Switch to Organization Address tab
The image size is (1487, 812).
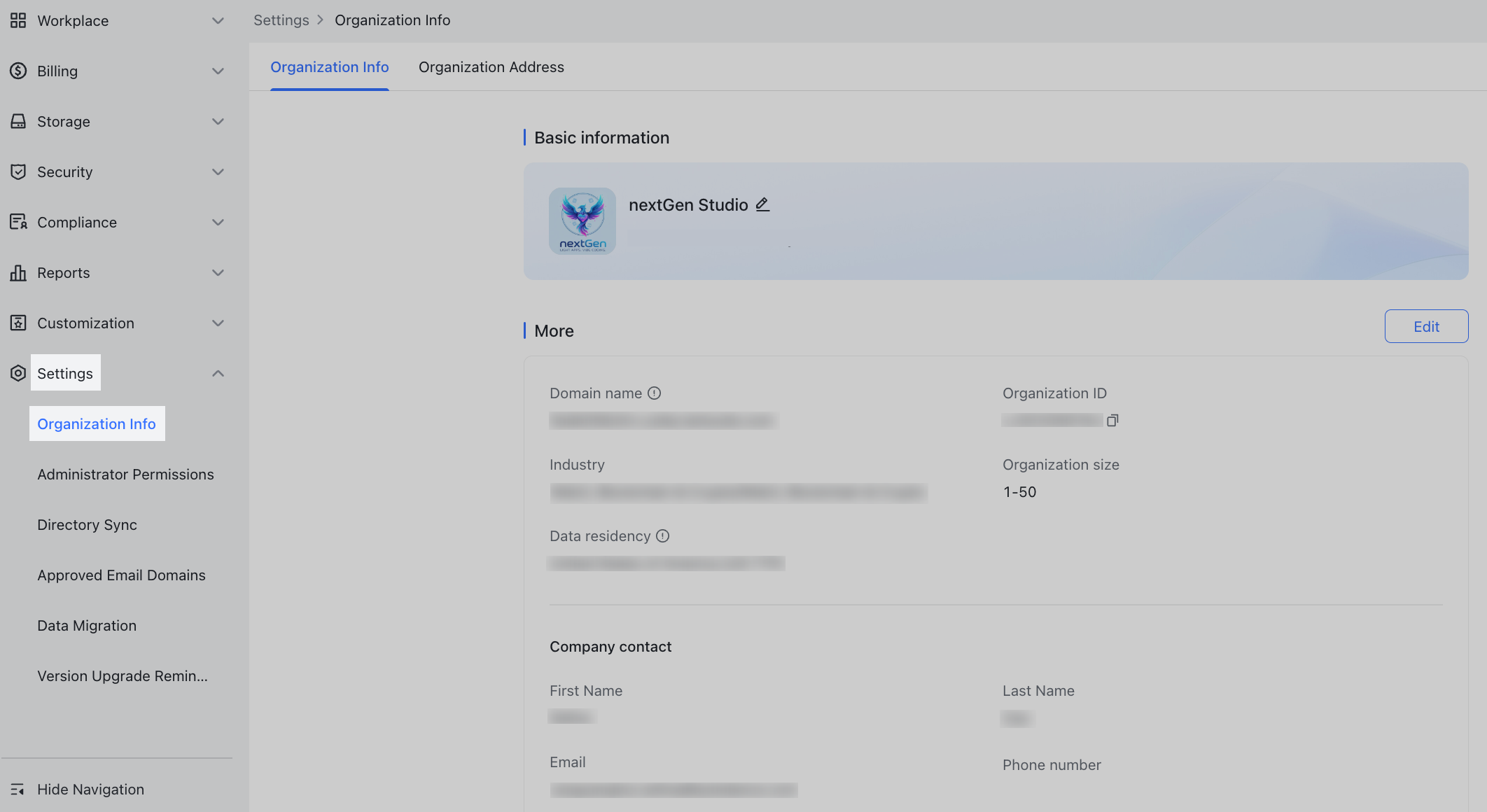pos(491,67)
